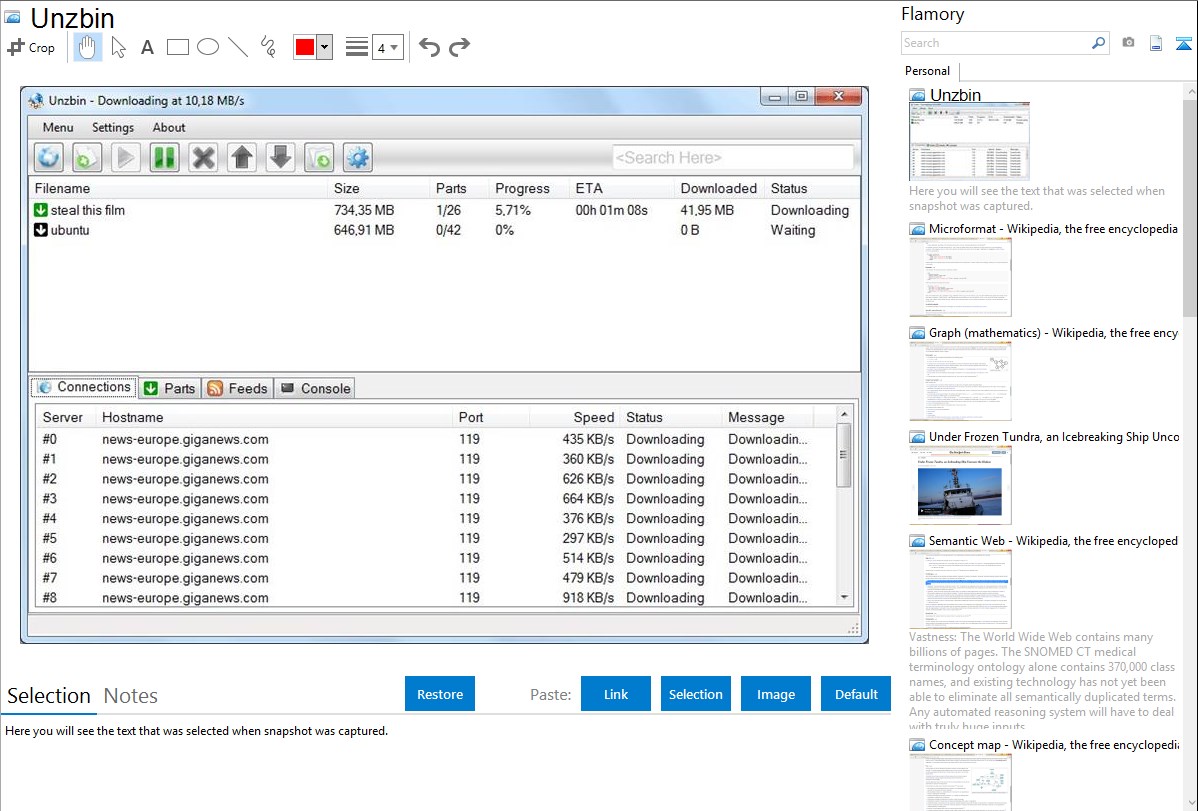Expand the line width dropdown showing 4
Viewport: 1198px width, 811px height.
point(387,47)
